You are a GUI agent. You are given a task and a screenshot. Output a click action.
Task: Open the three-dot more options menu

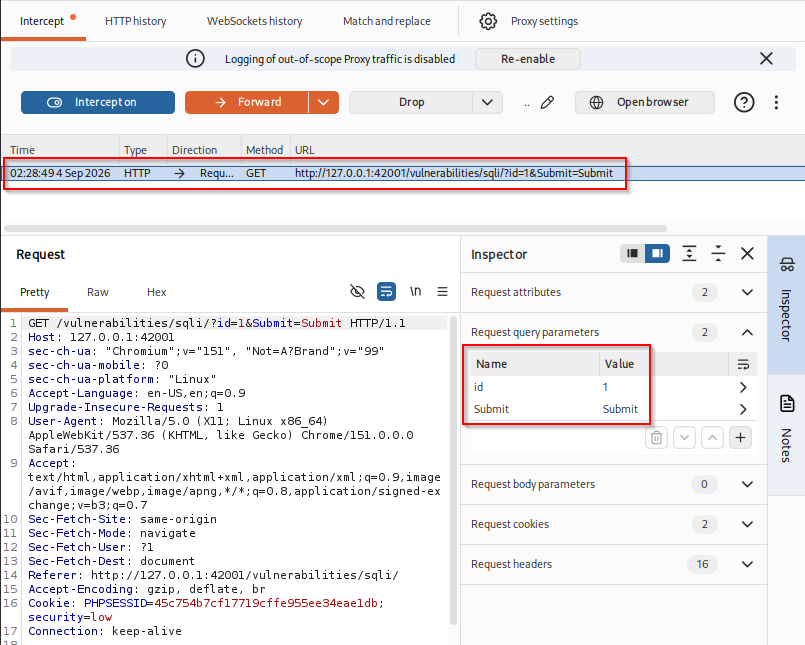776,102
